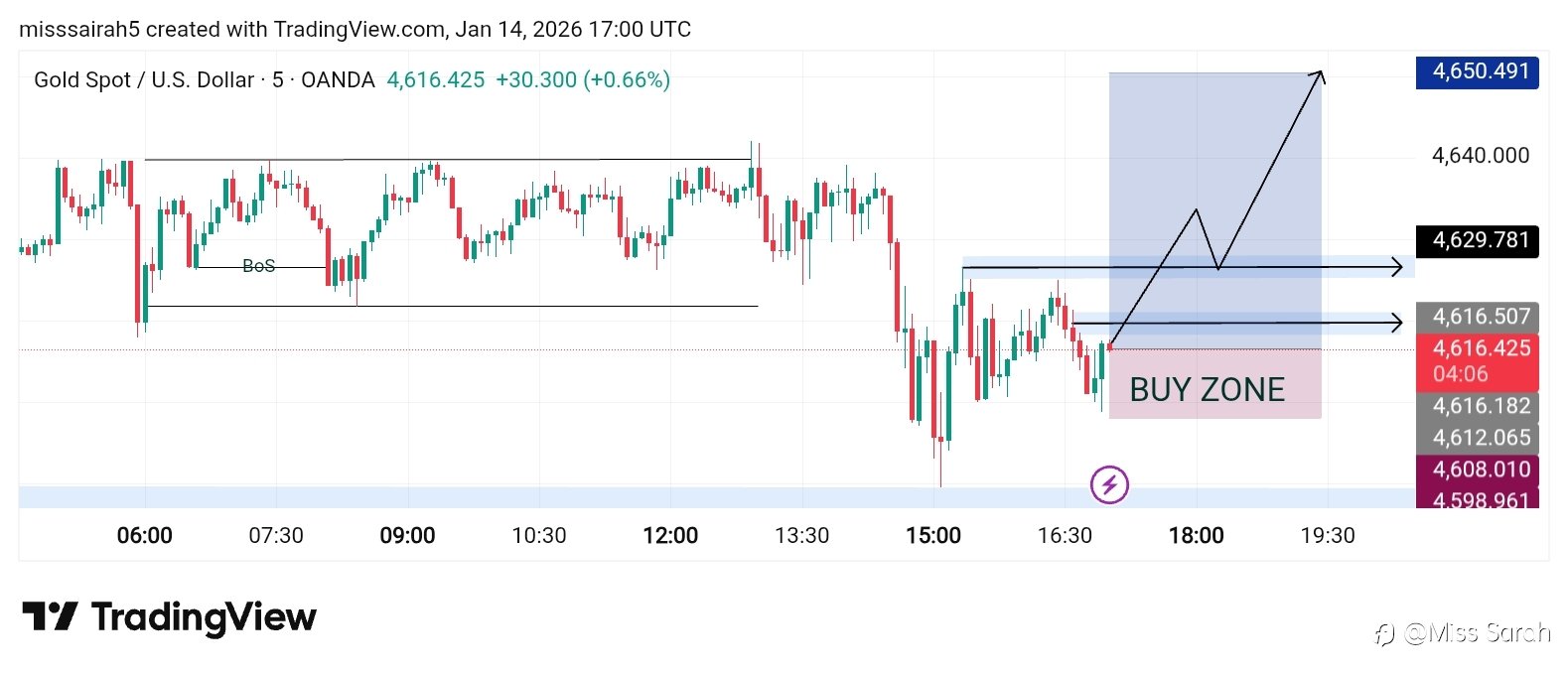Click the projection arrow tip at top
Screen dimensions: 1568x673
click(1320, 73)
